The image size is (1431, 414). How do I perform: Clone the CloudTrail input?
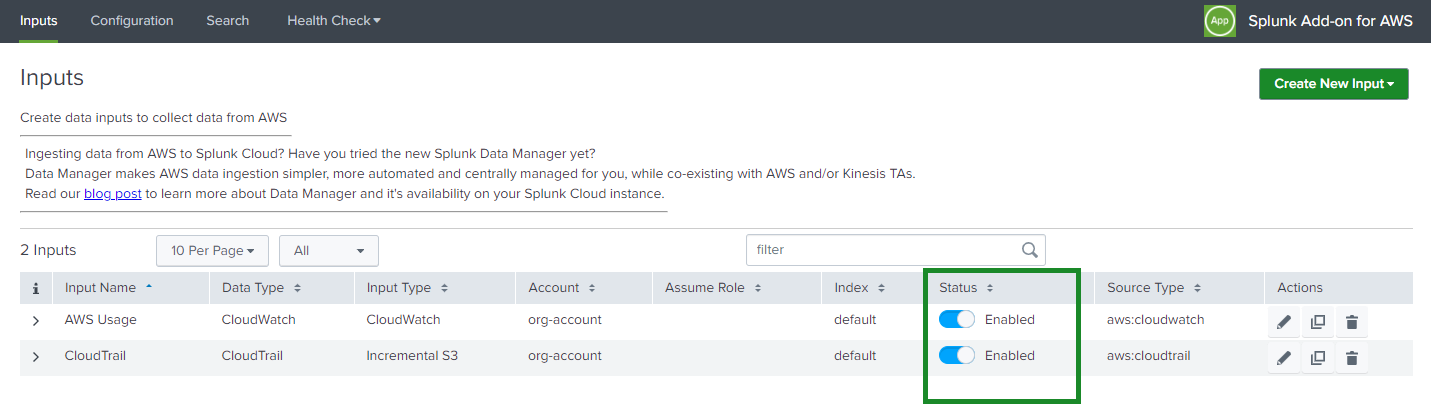tap(1318, 357)
